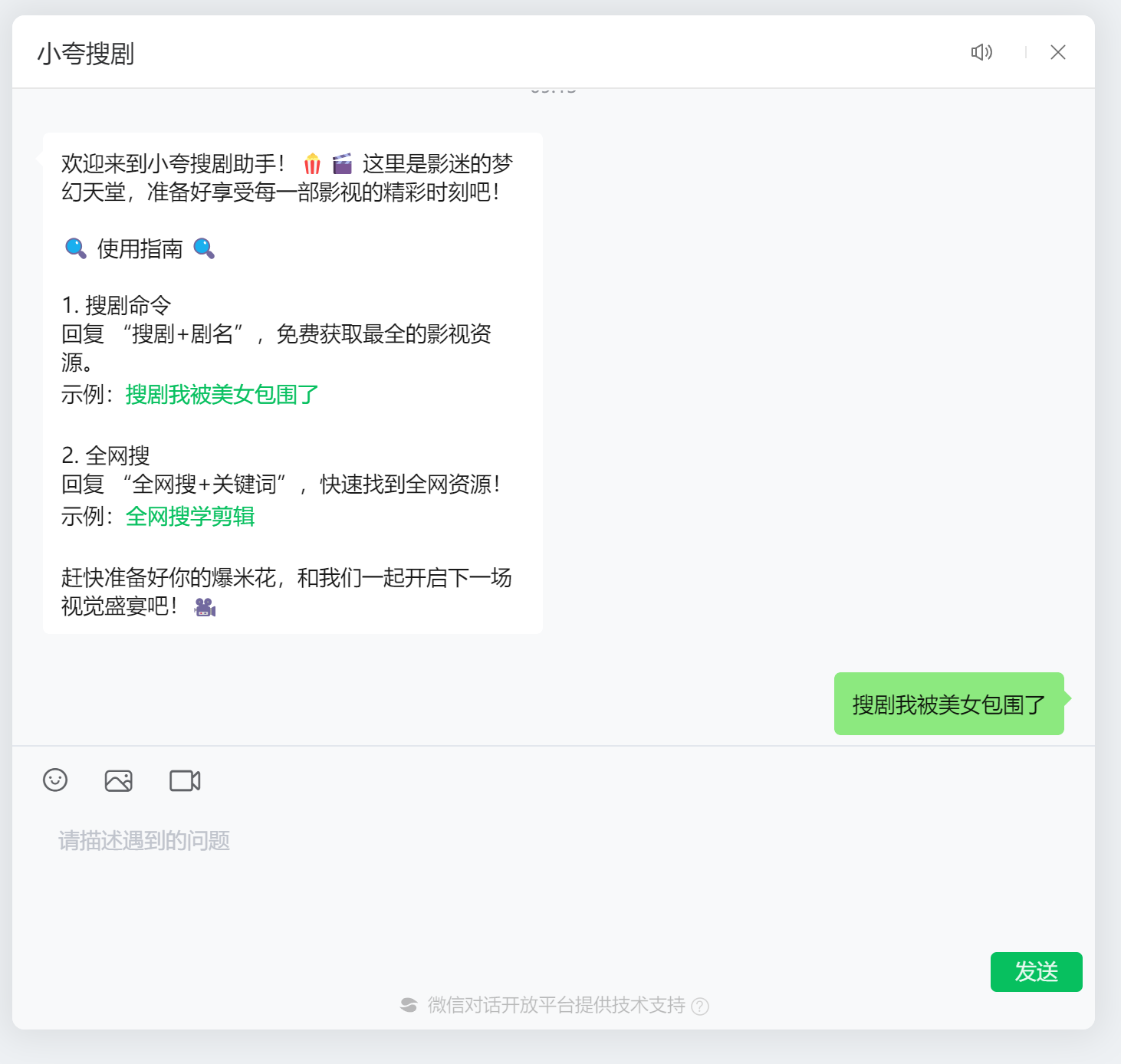Screen dimensions: 1121x1064
Task: Click the magnifier emoji before 使用指南
Action: [75, 248]
